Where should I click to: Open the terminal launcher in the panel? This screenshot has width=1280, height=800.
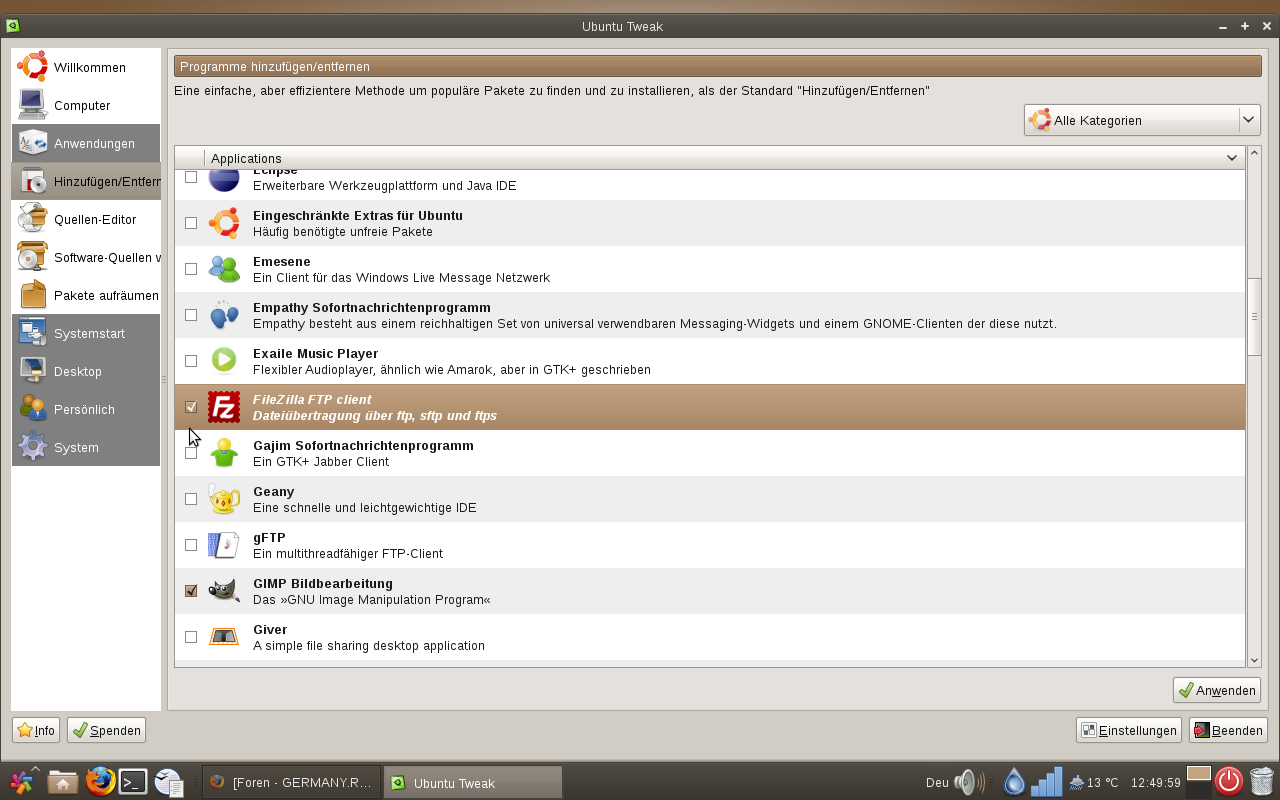[x=134, y=782]
